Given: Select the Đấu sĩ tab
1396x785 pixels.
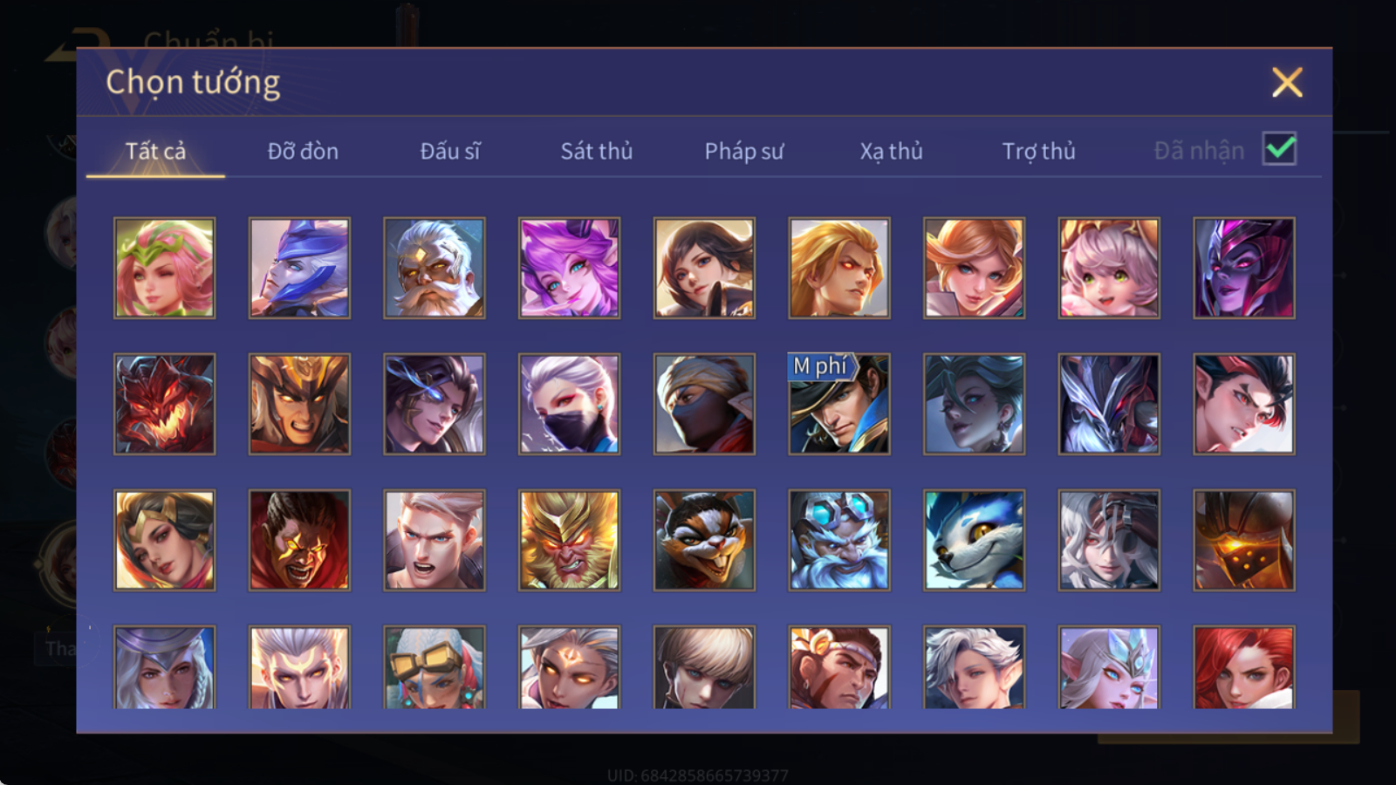Looking at the screenshot, I should (x=450, y=151).
